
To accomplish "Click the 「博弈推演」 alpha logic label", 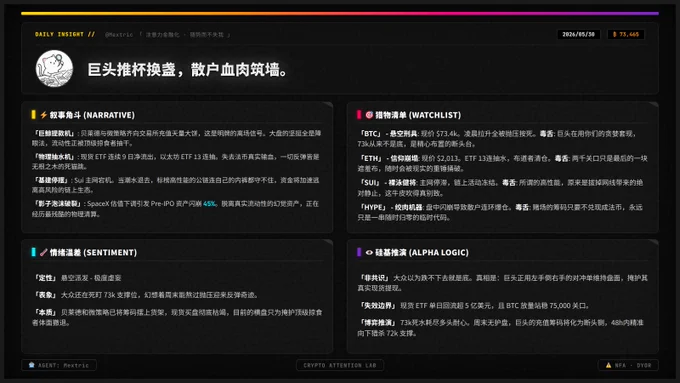I will (377, 323).
